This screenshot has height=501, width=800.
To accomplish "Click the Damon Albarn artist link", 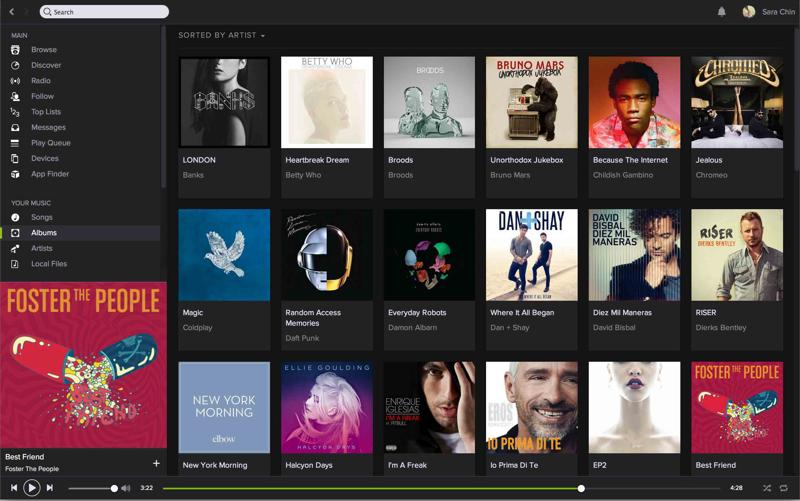I will pyautogui.click(x=412, y=328).
